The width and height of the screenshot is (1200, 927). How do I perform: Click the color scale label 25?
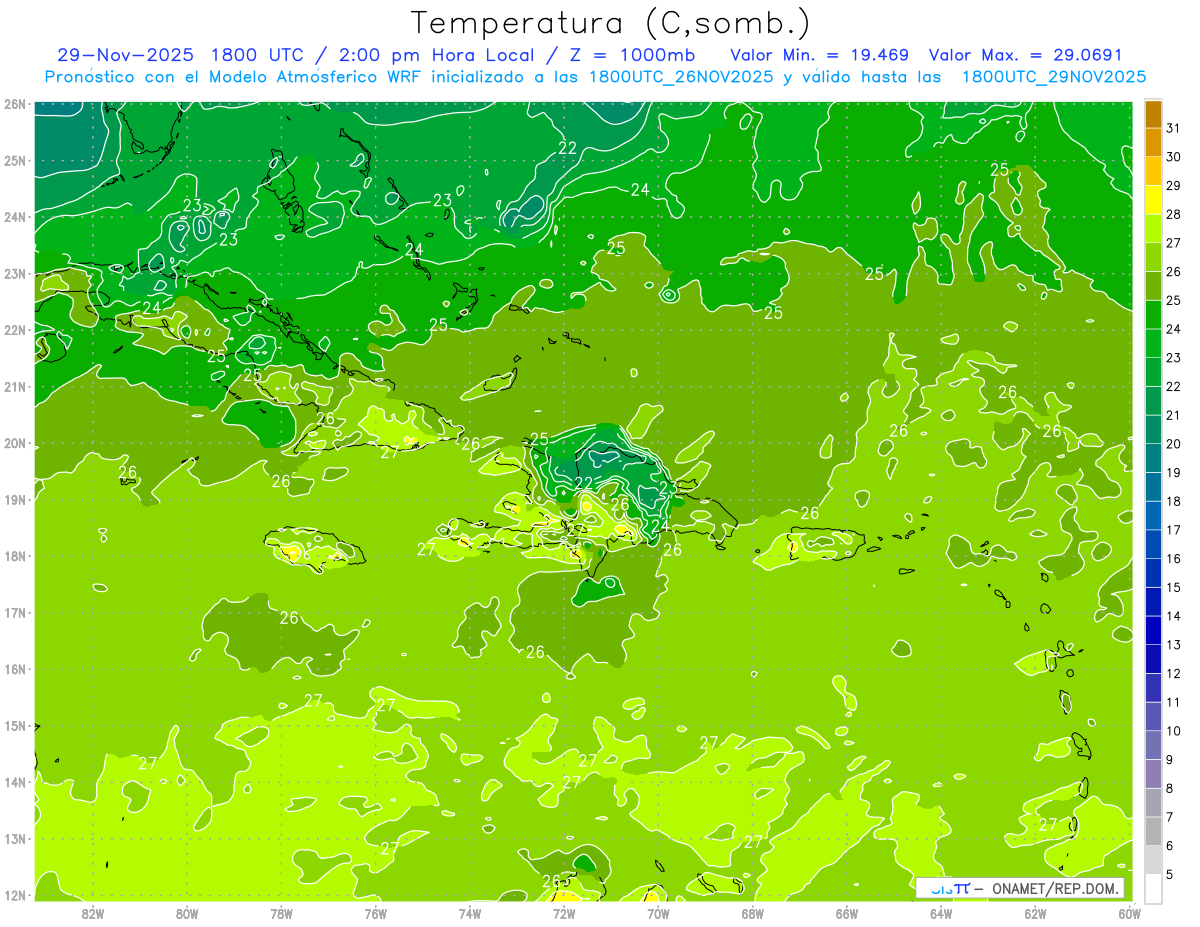(1174, 300)
